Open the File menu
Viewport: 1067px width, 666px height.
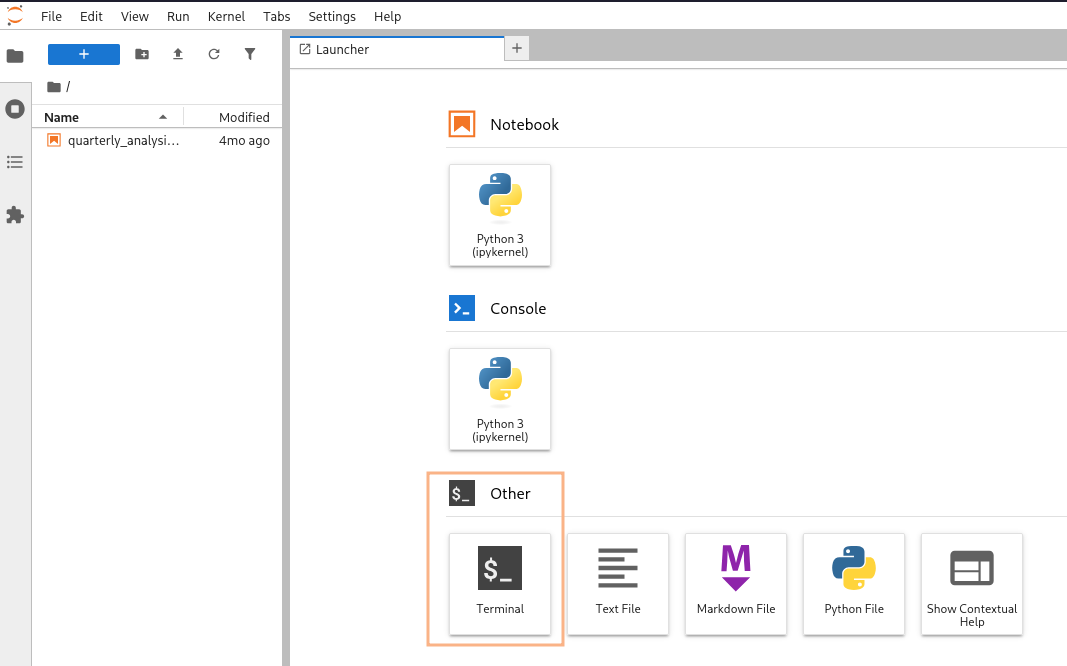[x=51, y=16]
